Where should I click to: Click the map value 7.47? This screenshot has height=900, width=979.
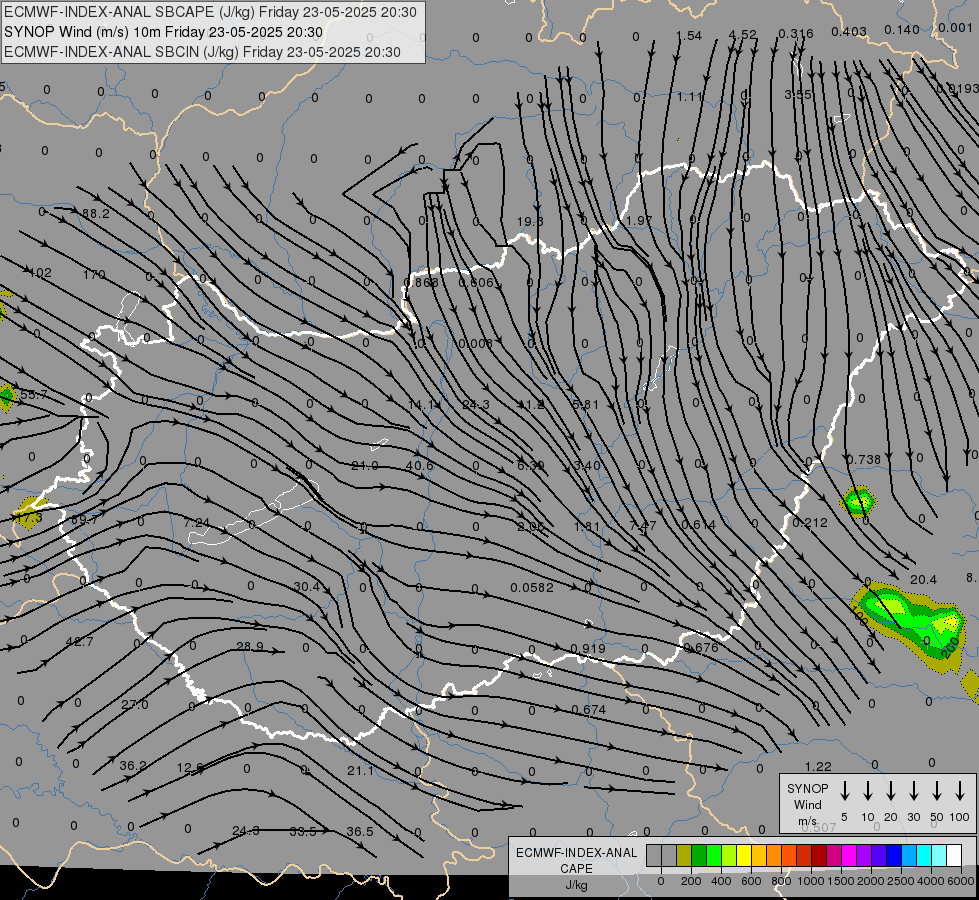[643, 526]
